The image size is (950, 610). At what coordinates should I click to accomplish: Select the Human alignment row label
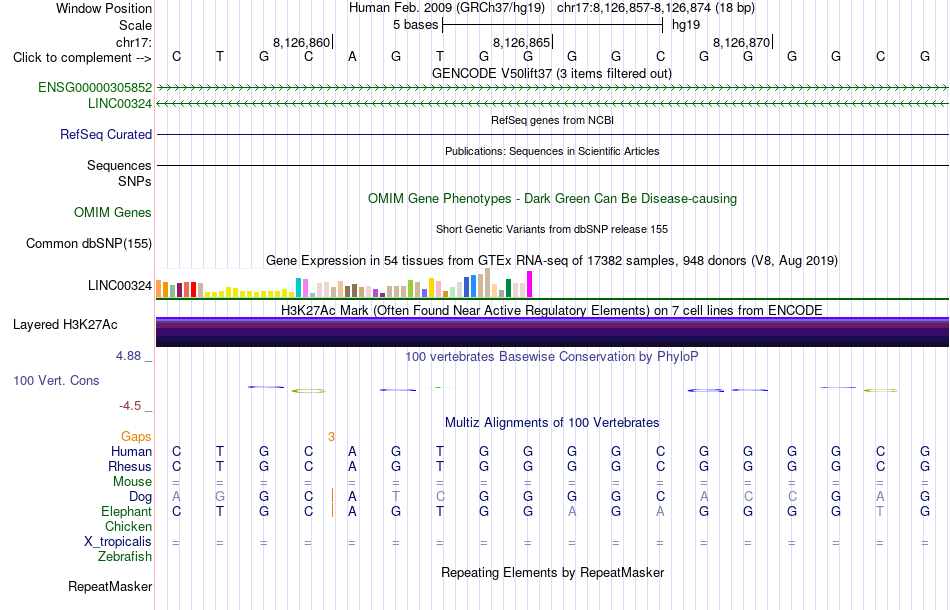[131, 451]
